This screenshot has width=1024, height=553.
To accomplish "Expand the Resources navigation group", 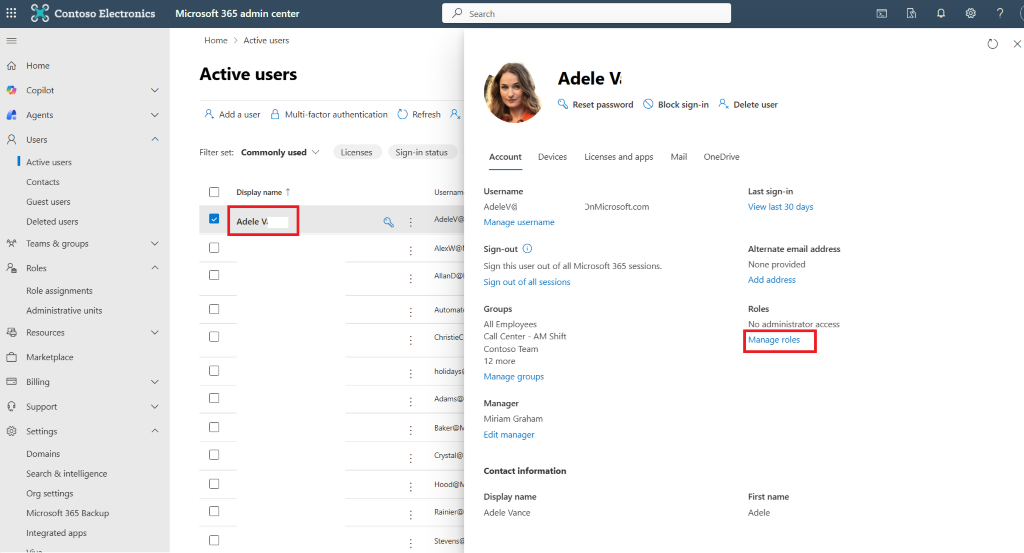I will pos(155,332).
